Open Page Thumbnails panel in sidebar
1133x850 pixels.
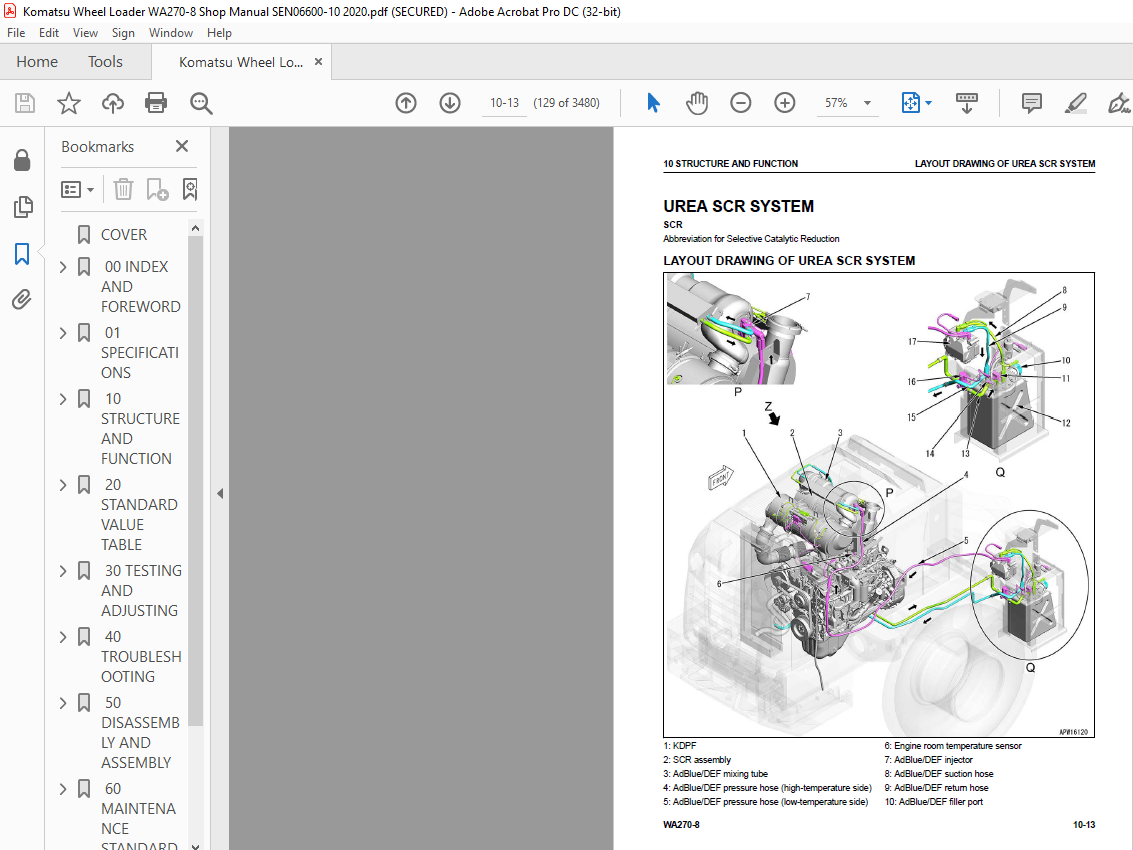click(22, 207)
